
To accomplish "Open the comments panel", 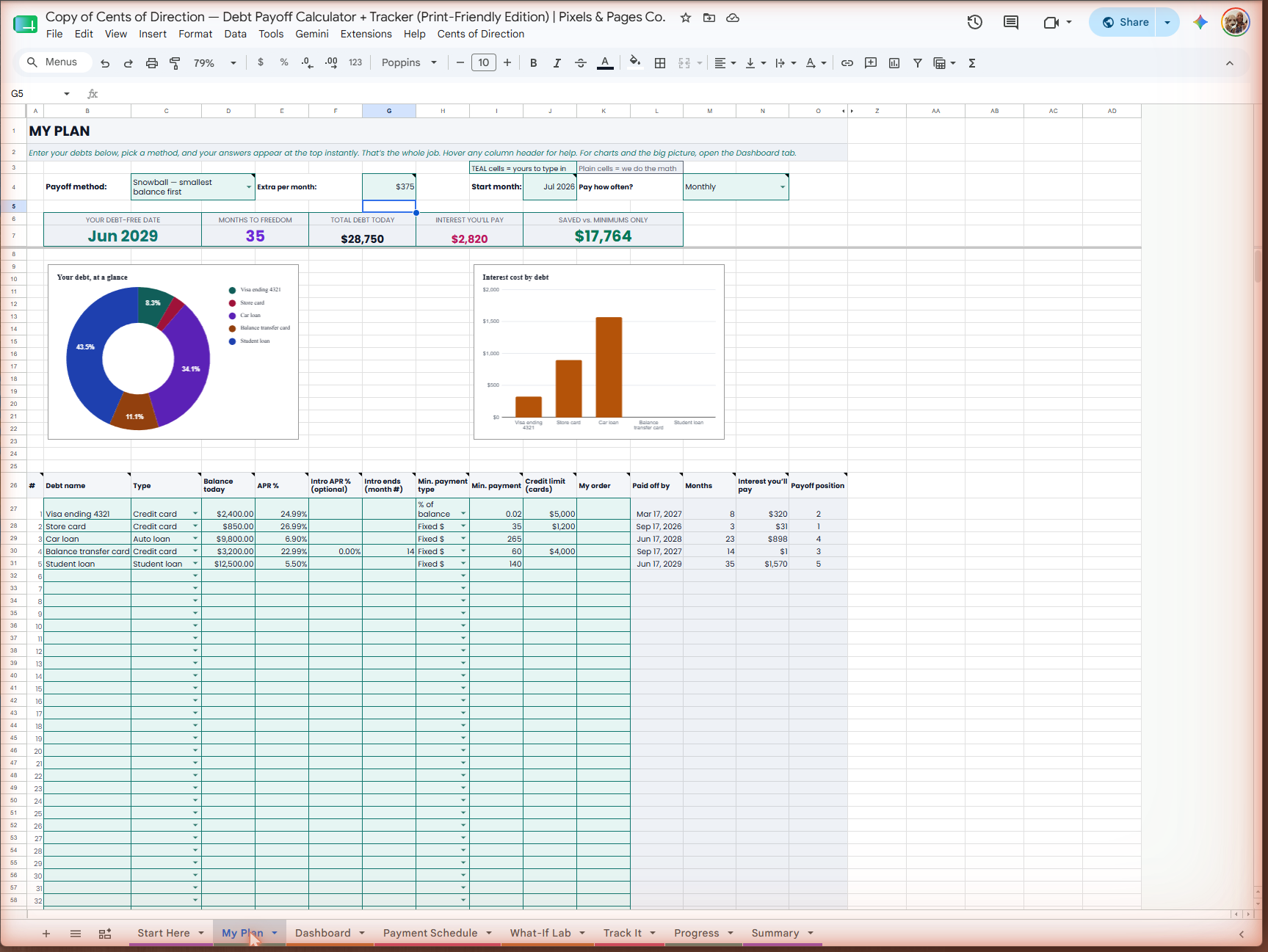I will [x=1011, y=22].
